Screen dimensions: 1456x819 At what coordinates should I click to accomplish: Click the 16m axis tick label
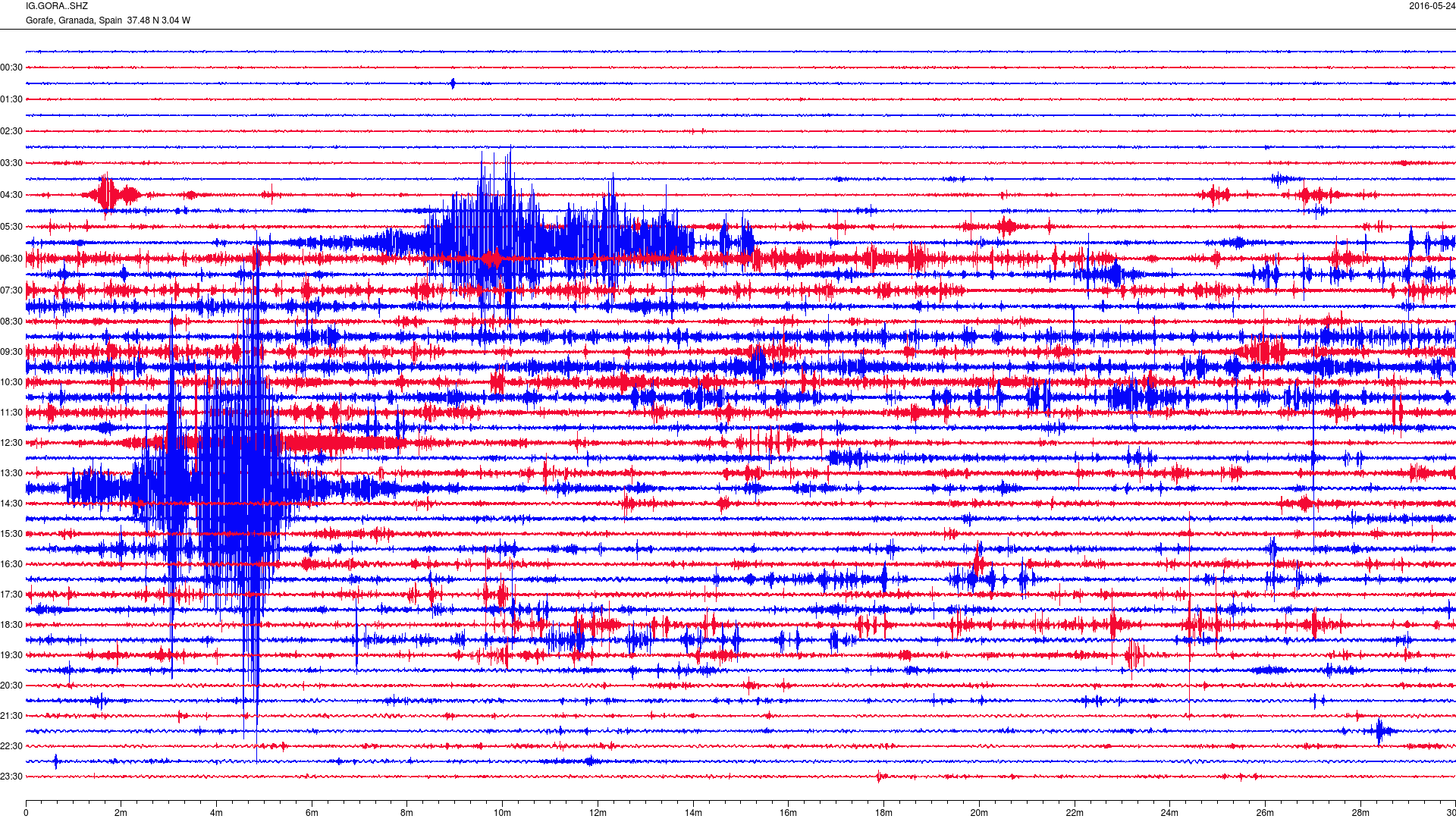pos(789,813)
